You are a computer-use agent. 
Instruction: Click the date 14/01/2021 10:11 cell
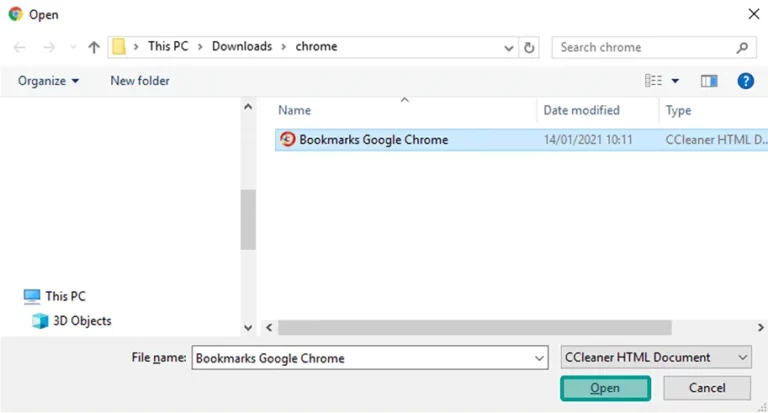(588, 140)
